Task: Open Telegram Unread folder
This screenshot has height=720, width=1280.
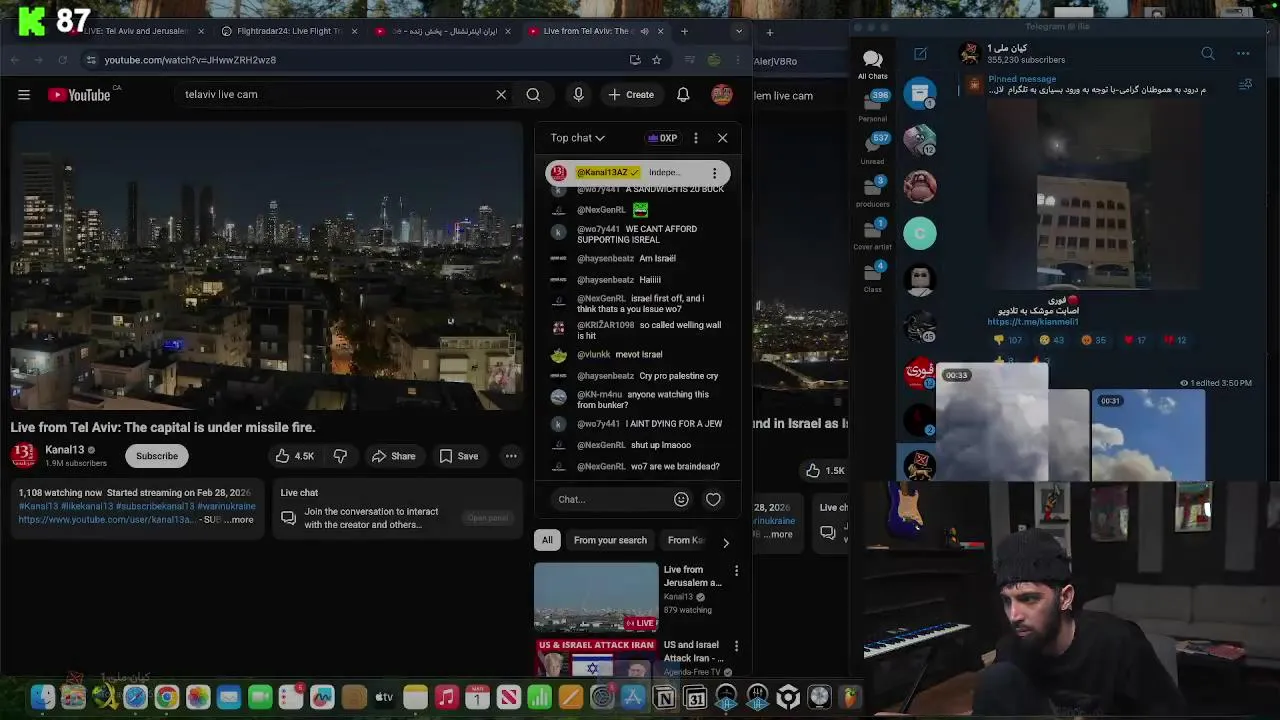Action: point(872,149)
